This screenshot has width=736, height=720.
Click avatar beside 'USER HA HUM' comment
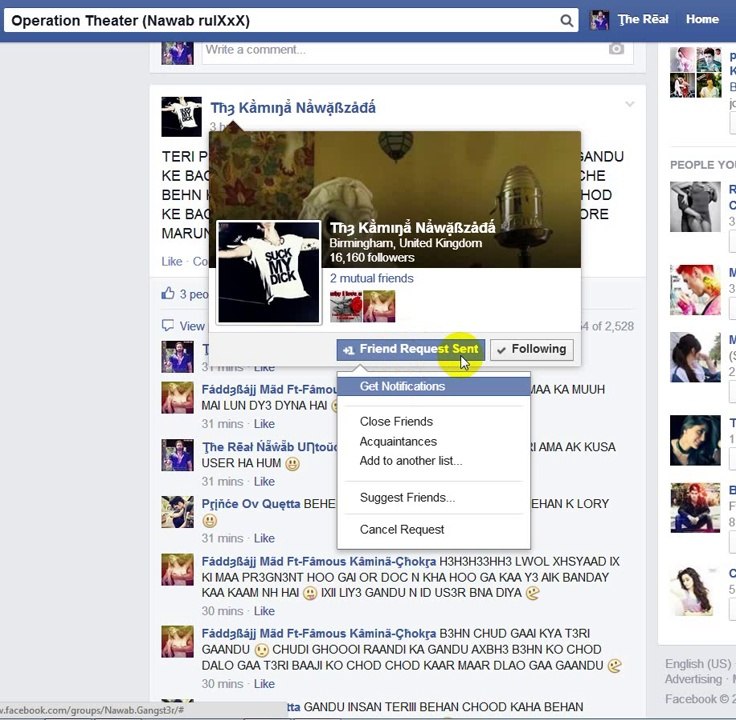click(x=177, y=455)
